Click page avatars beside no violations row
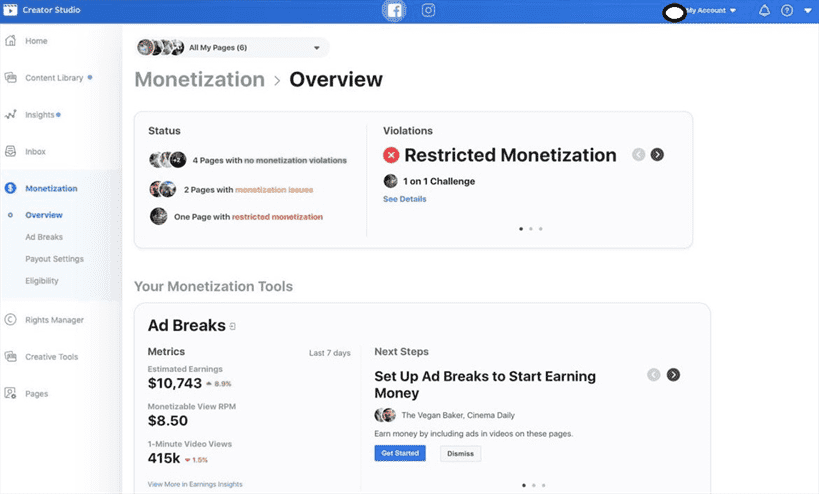 point(168,160)
